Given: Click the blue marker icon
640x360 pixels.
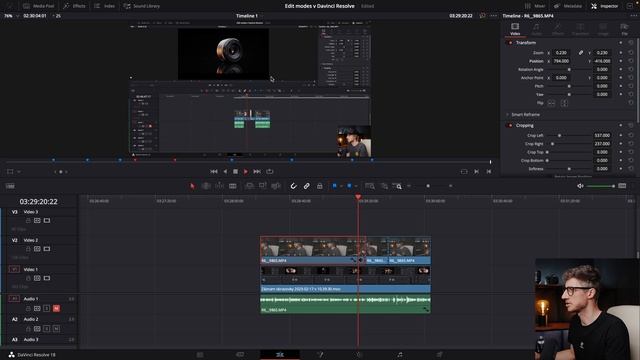Looking at the screenshot, I should (x=349, y=186).
